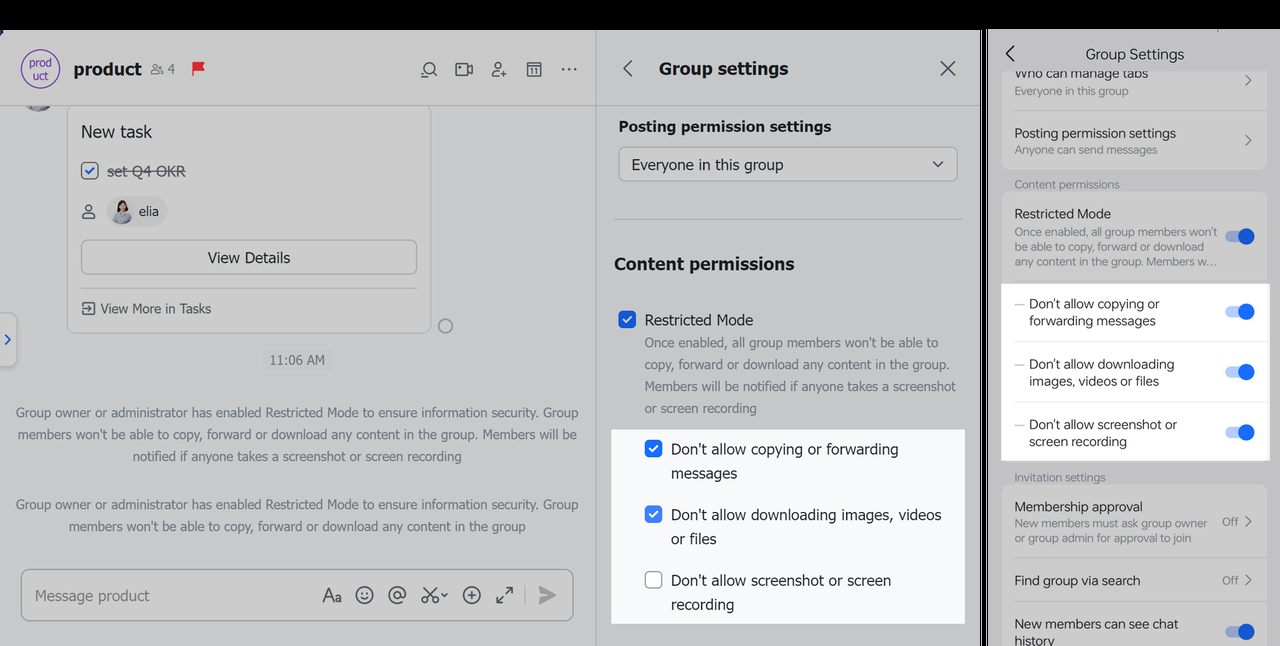Start a video call from chat header

pyautogui.click(x=464, y=69)
